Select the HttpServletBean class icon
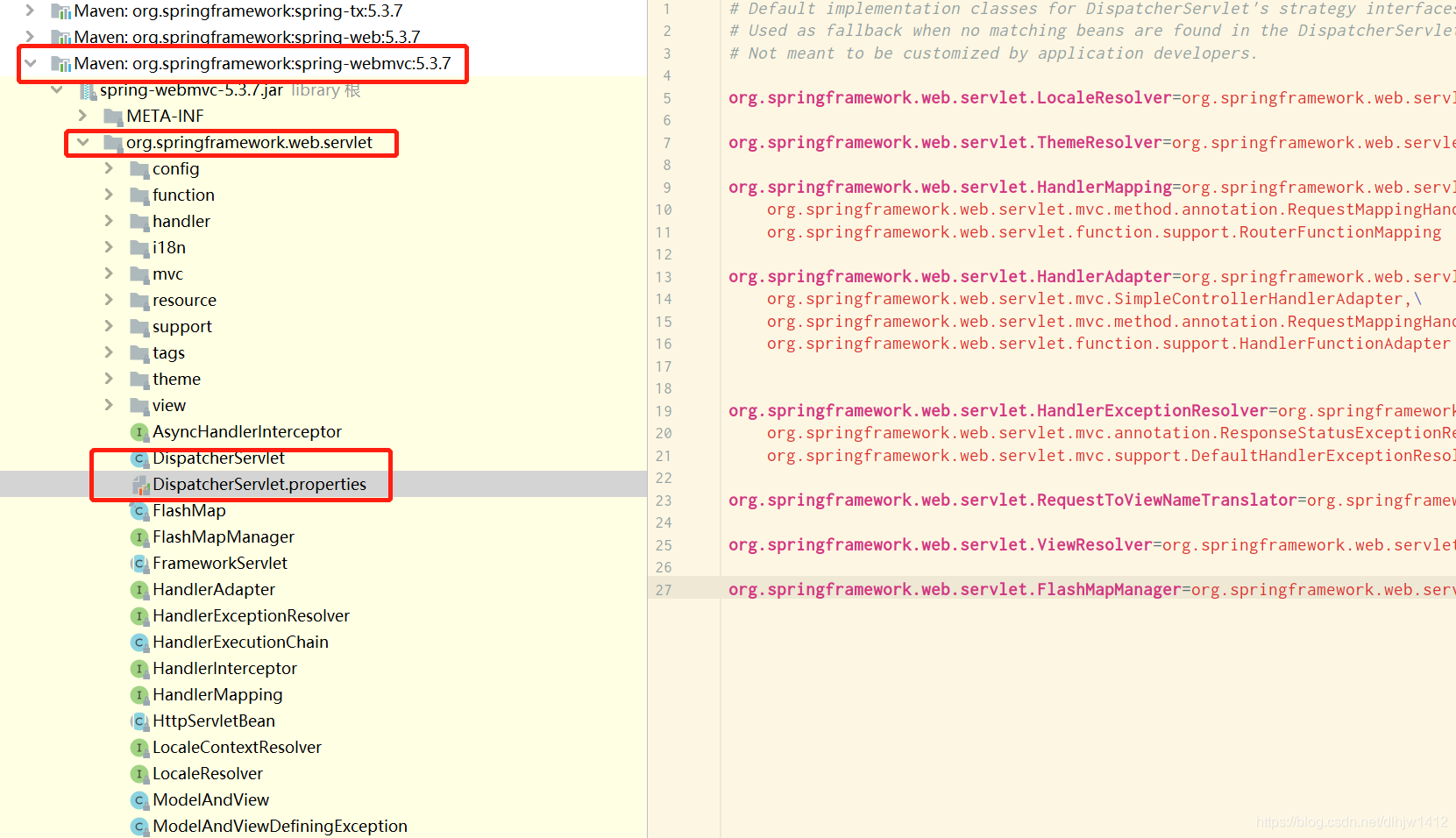1456x838 pixels. pyautogui.click(x=139, y=721)
